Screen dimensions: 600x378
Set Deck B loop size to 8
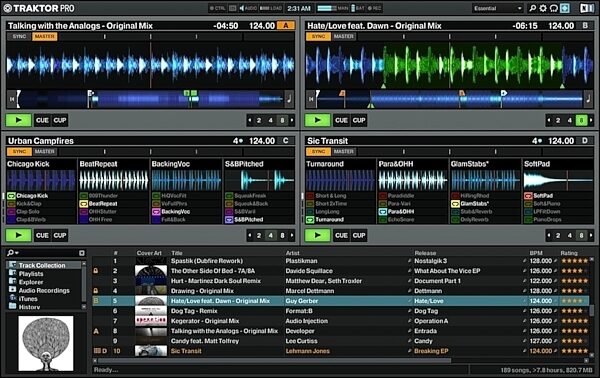click(581, 121)
